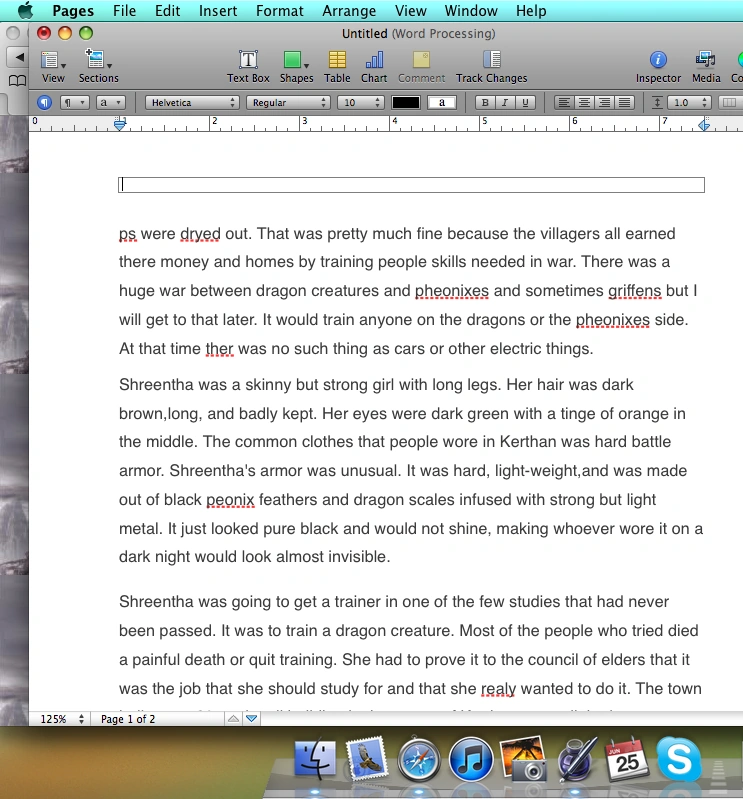Image resolution: width=743 pixels, height=799 pixels.
Task: Open Pages ink pen Dock icon
Action: pyautogui.click(x=576, y=759)
